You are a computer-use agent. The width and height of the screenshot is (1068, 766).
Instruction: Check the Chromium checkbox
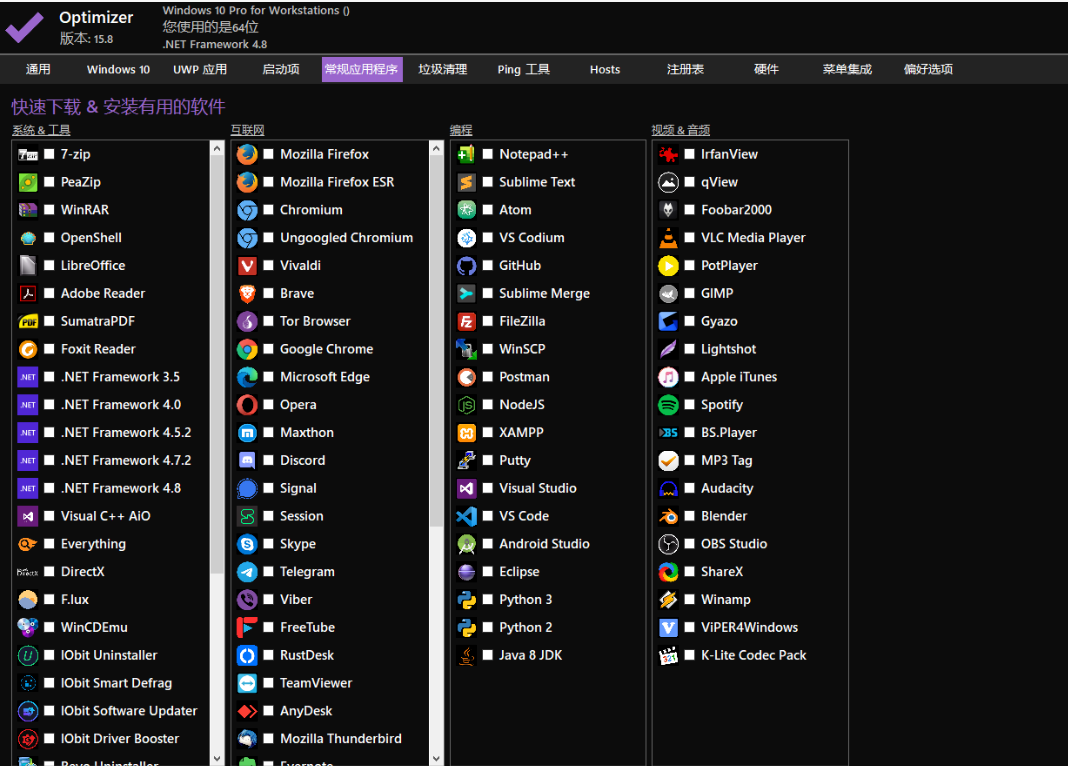pos(268,210)
